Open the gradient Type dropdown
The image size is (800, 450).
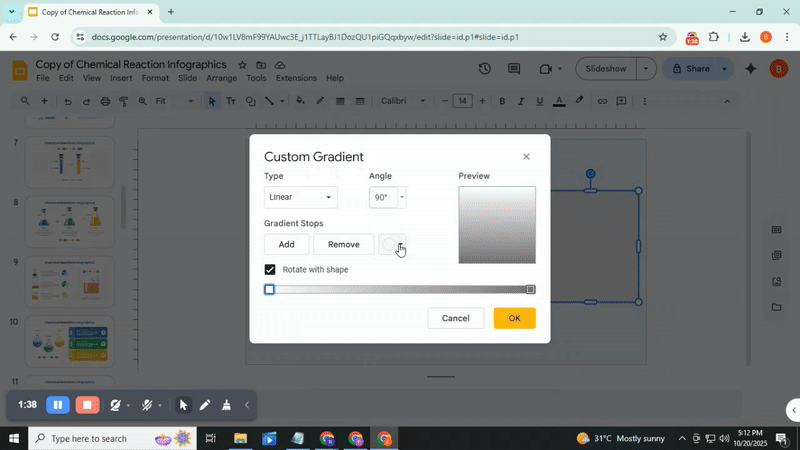pos(300,198)
